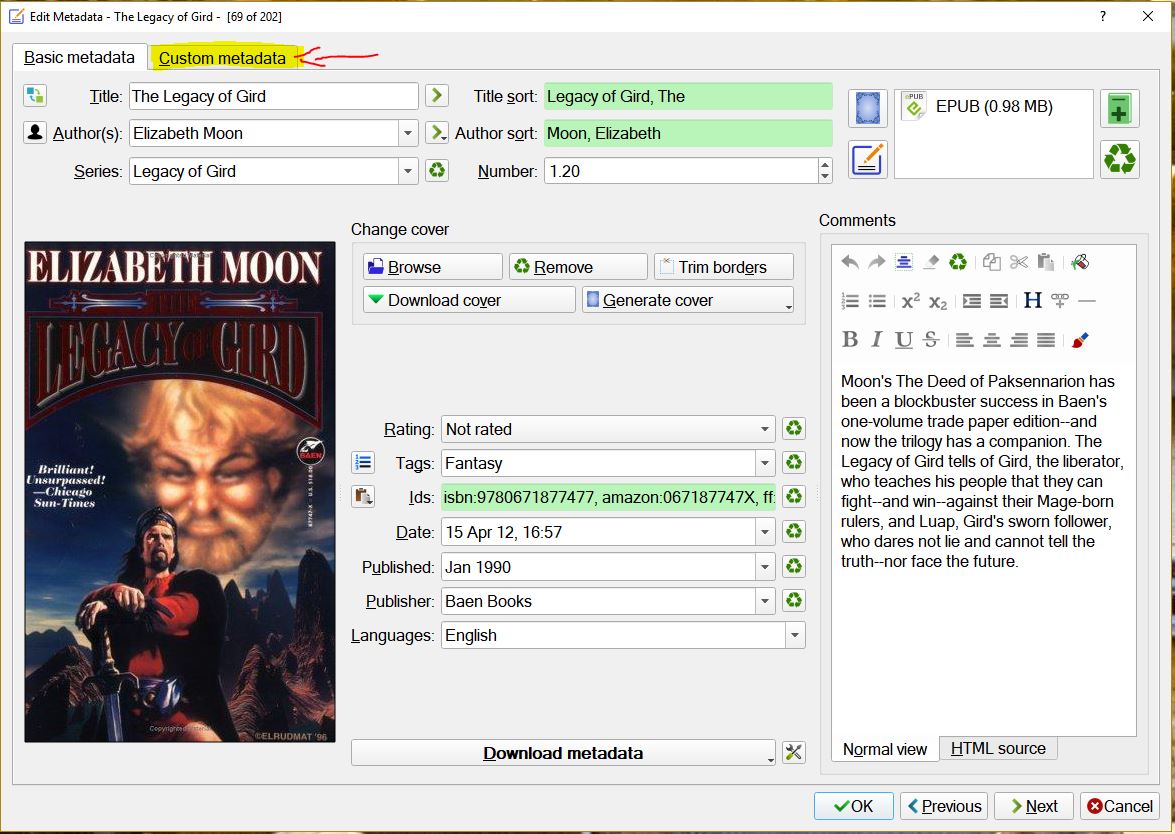Click Download cover button
1175x834 pixels.
[x=470, y=300]
